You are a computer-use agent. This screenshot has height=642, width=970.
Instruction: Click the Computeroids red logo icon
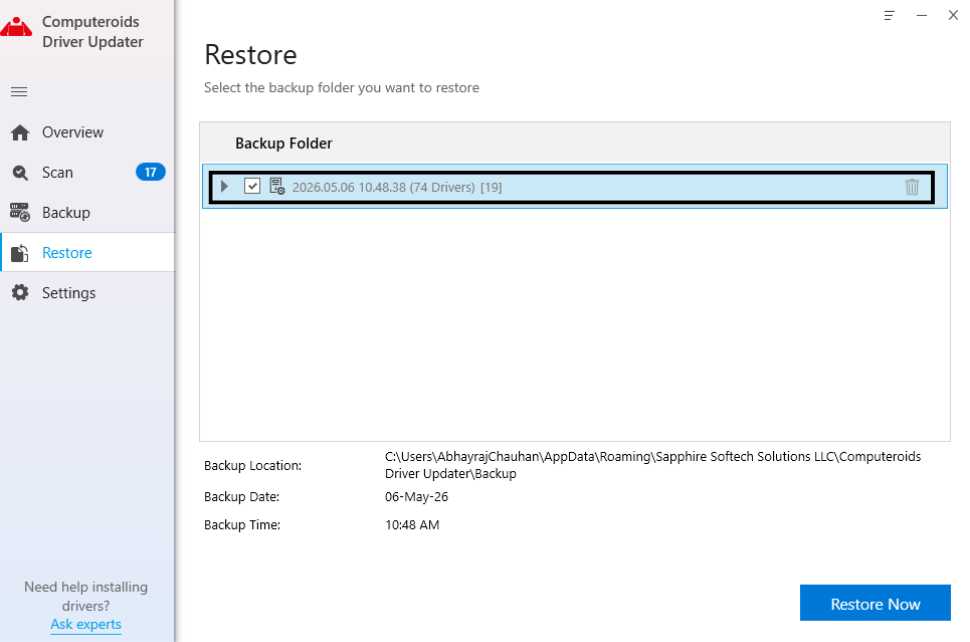coord(16,28)
